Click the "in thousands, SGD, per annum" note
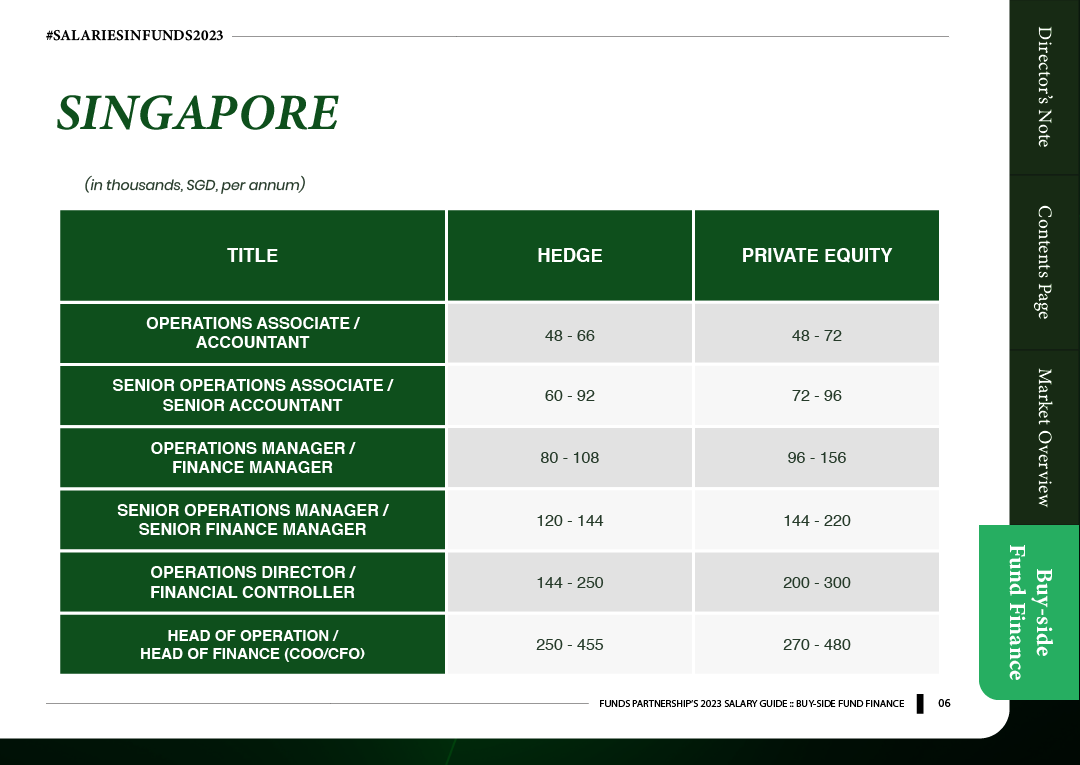The image size is (1080, 765). (195, 185)
